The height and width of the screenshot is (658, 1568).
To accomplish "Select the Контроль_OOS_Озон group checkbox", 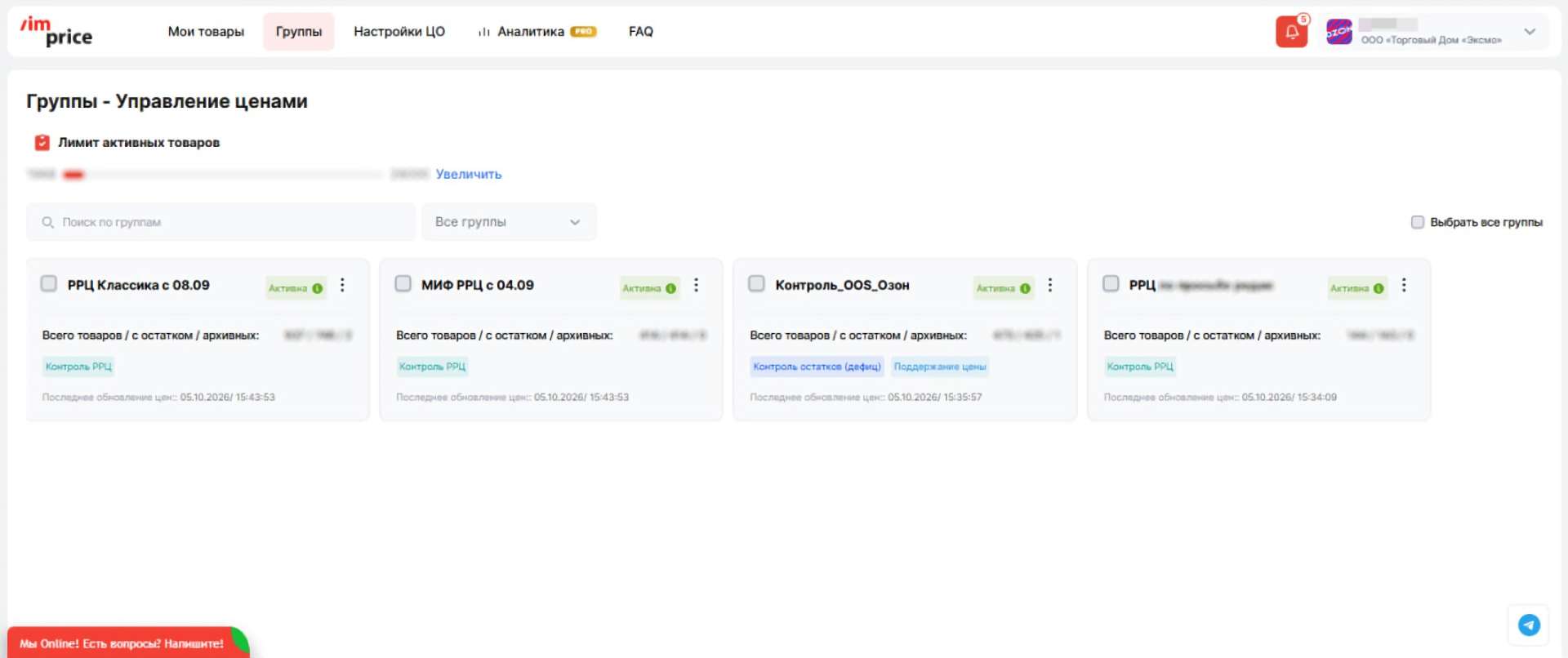I will tap(756, 283).
